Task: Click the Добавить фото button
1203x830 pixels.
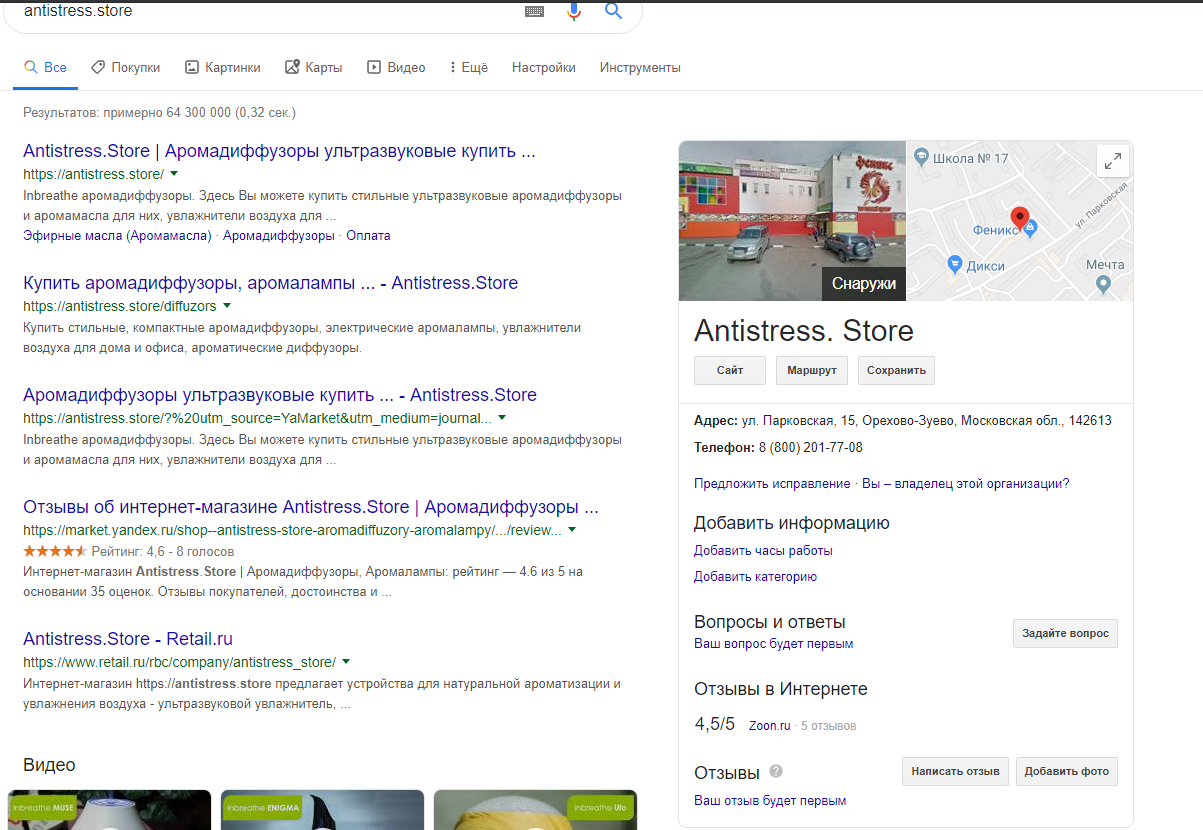Action: [x=1067, y=772]
